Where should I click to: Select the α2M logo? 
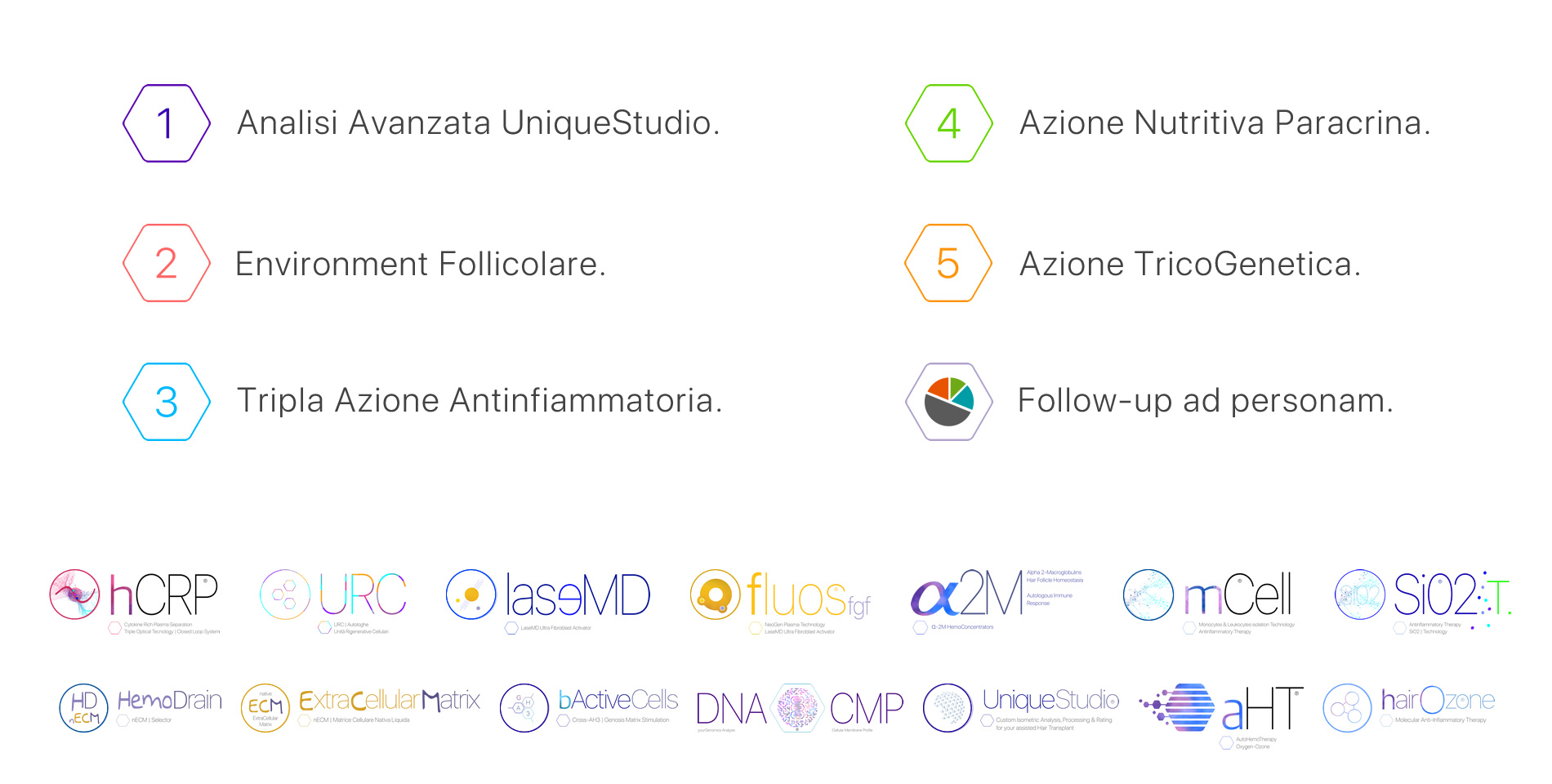tap(997, 600)
